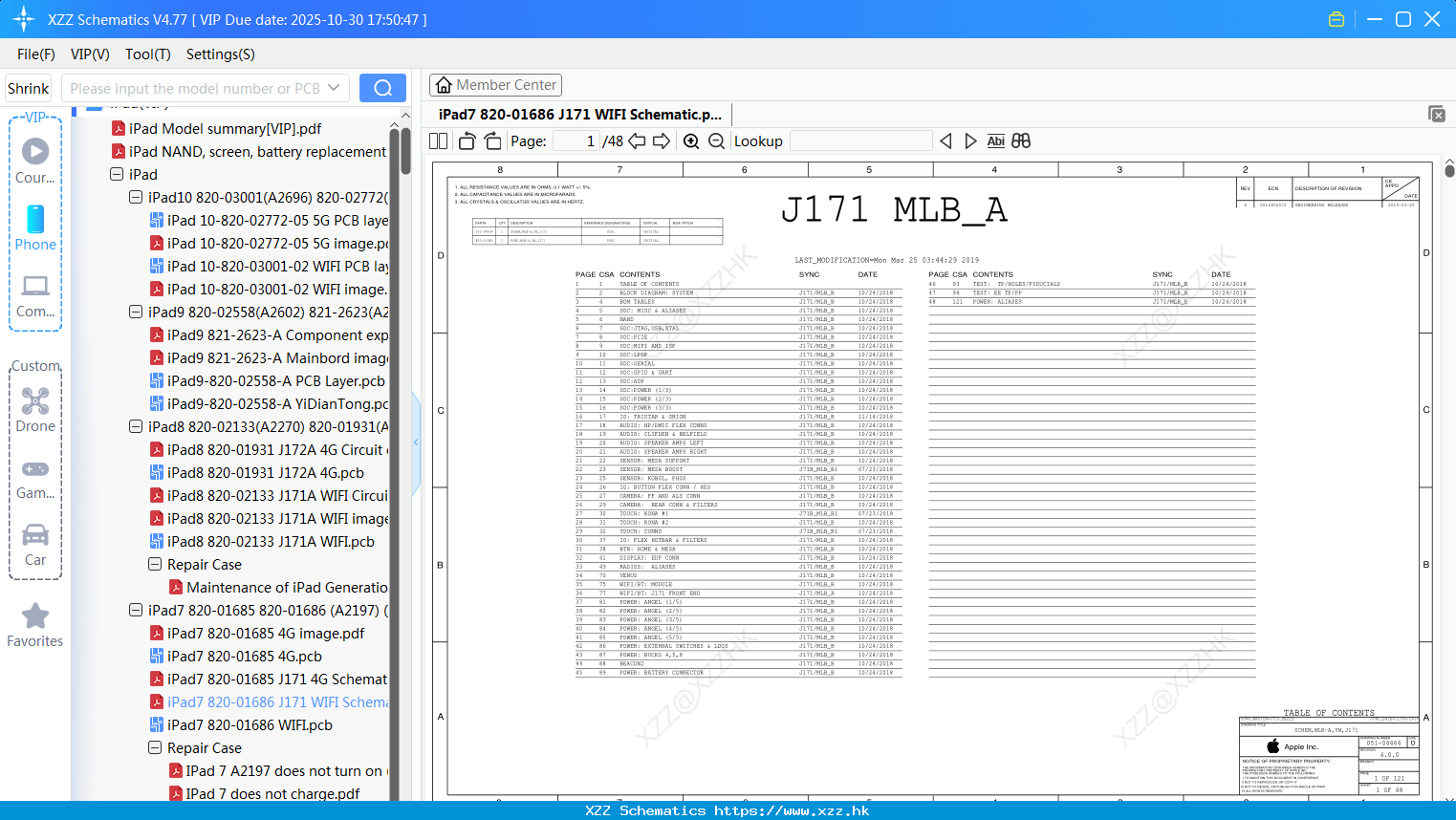Viewport: 1456px width, 820px height.
Task: Open iPad8 820-01931 J172A 4G.pcb
Action: click(x=256, y=472)
